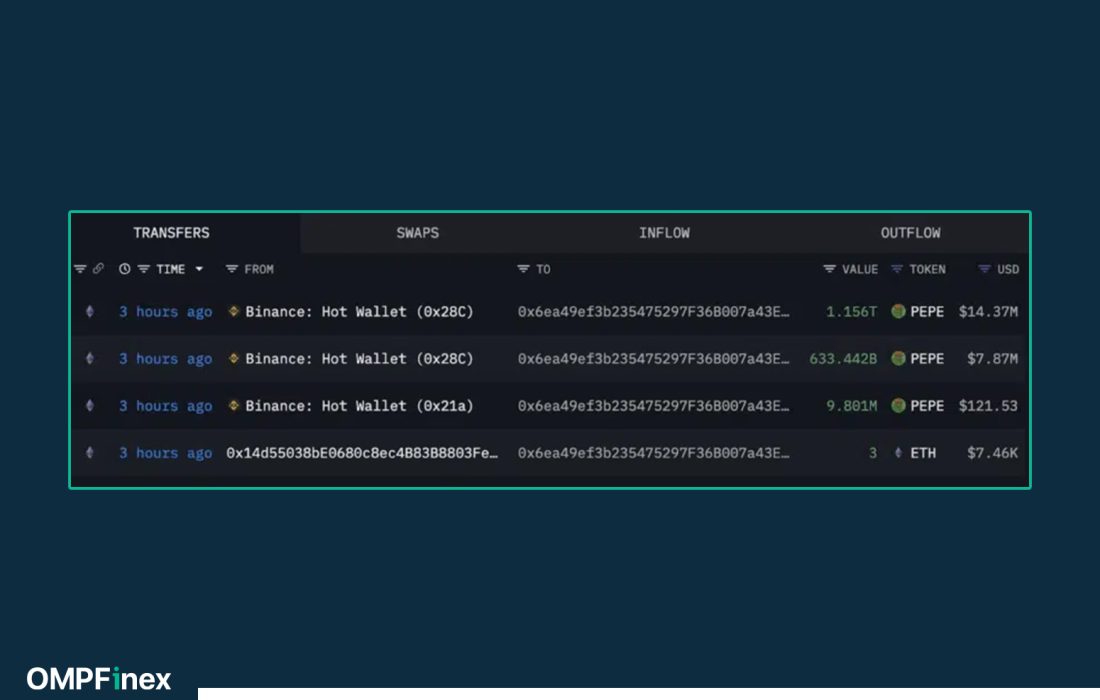
Task: Open the VALUE column filter
Action: pos(829,269)
